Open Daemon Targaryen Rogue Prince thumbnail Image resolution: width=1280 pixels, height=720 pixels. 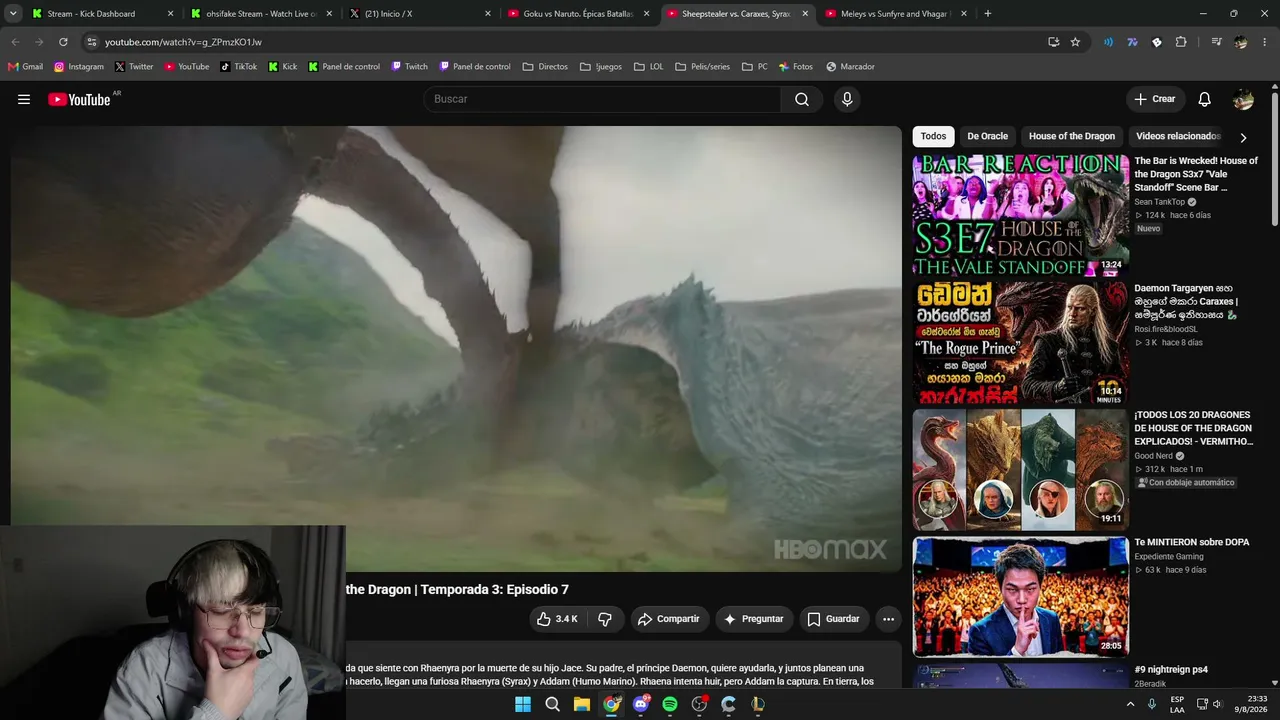(1020, 343)
